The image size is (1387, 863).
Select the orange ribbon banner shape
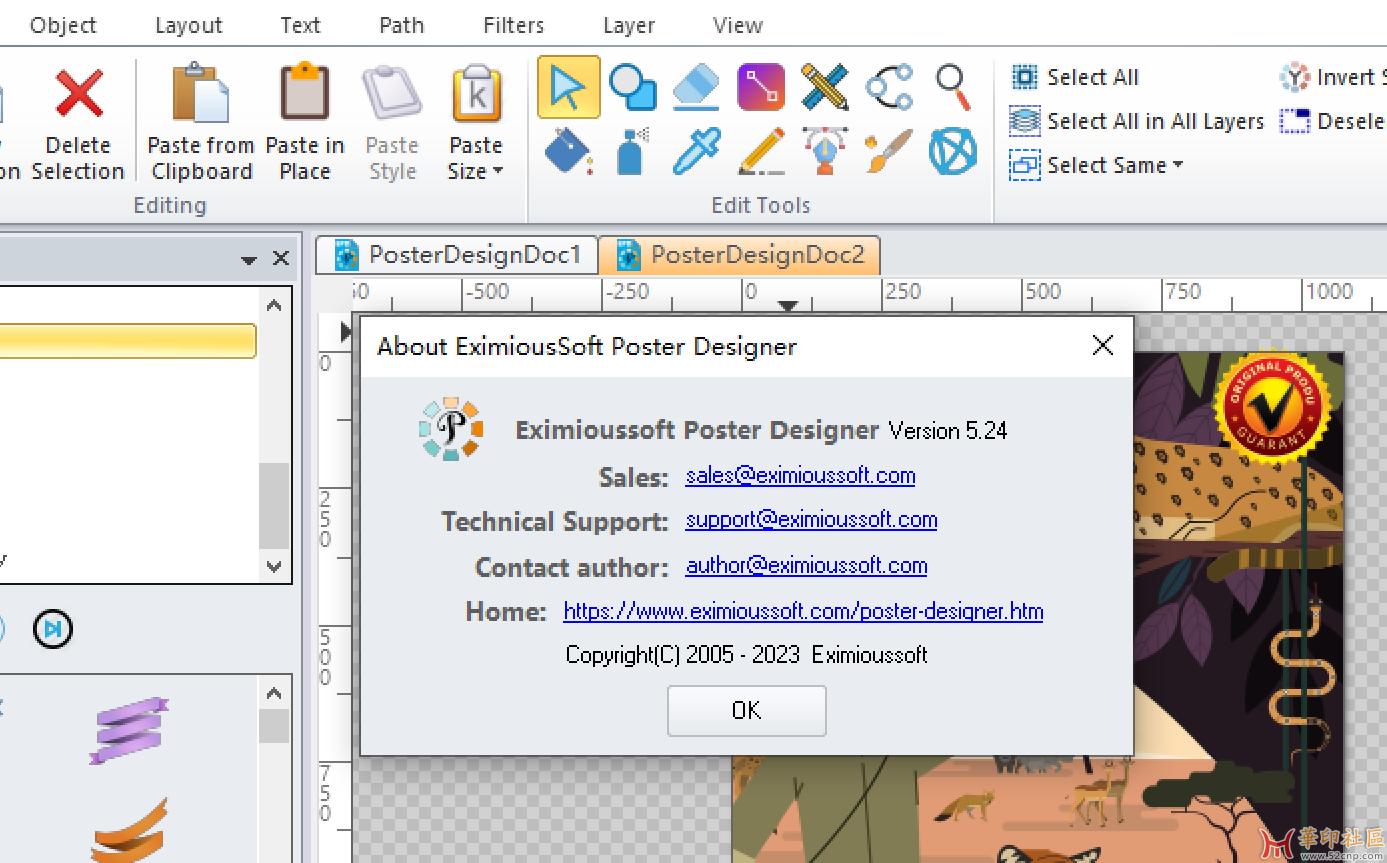pyautogui.click(x=130, y=830)
